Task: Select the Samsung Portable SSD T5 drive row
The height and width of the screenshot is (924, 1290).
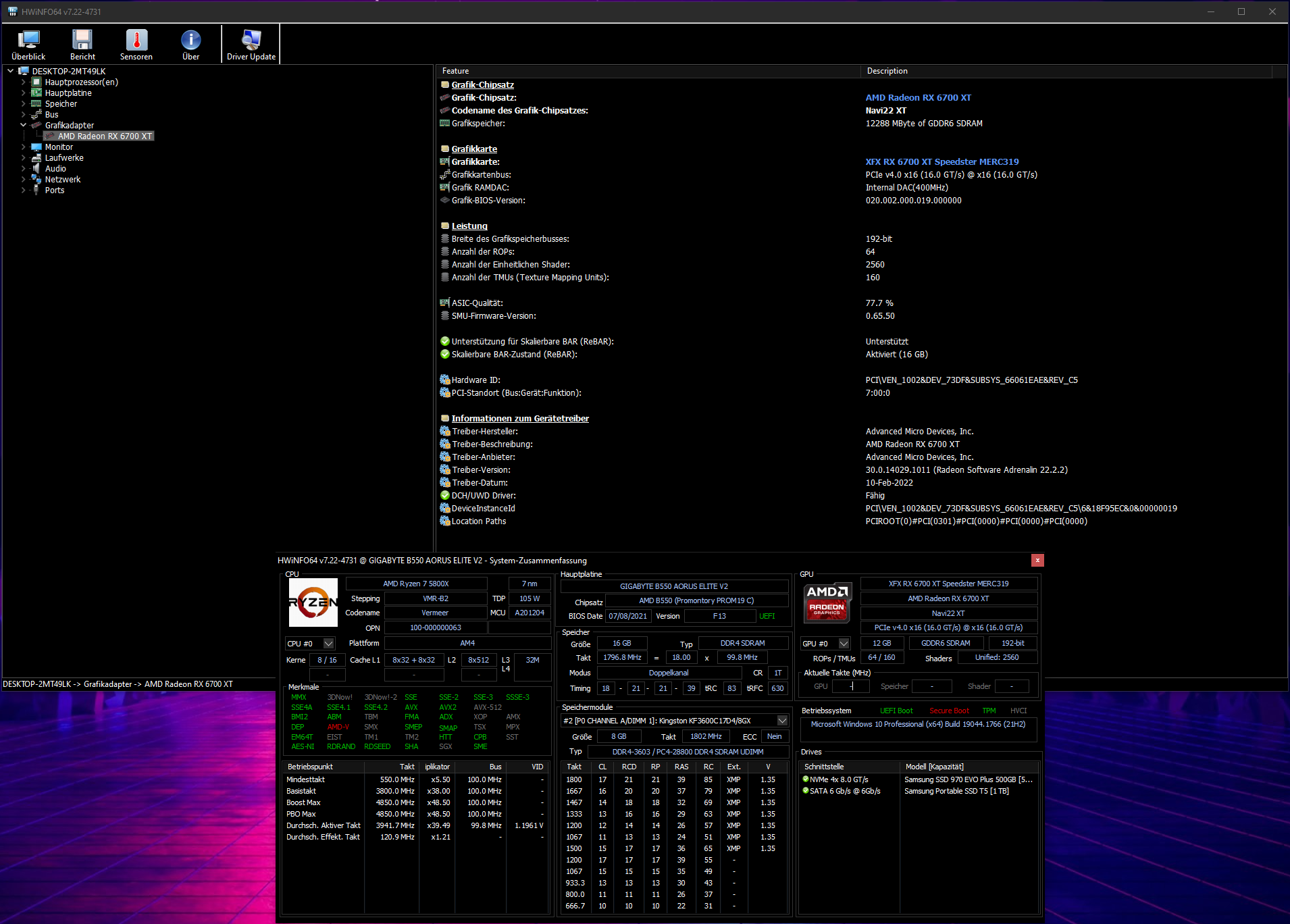Action: pos(919,791)
